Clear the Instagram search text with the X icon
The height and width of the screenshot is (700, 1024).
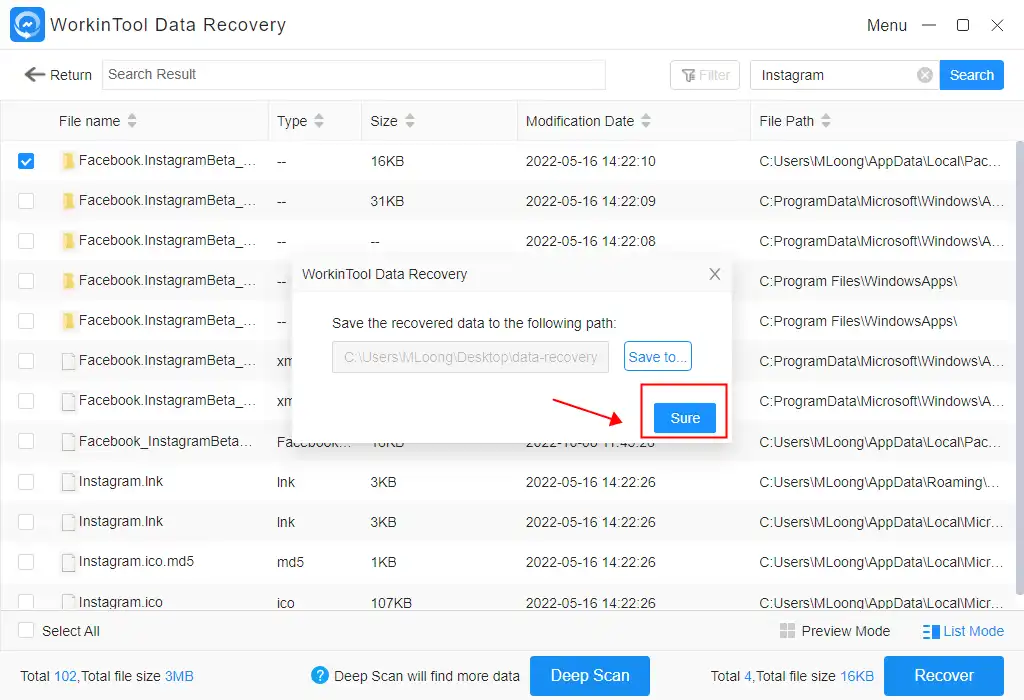(924, 75)
